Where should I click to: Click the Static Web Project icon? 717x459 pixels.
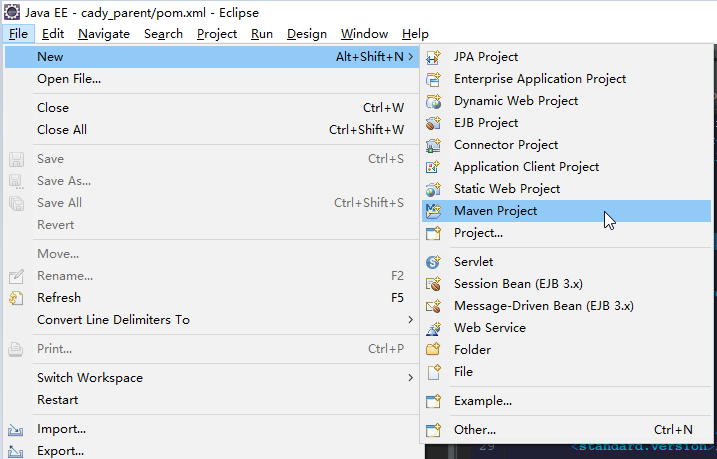click(433, 189)
